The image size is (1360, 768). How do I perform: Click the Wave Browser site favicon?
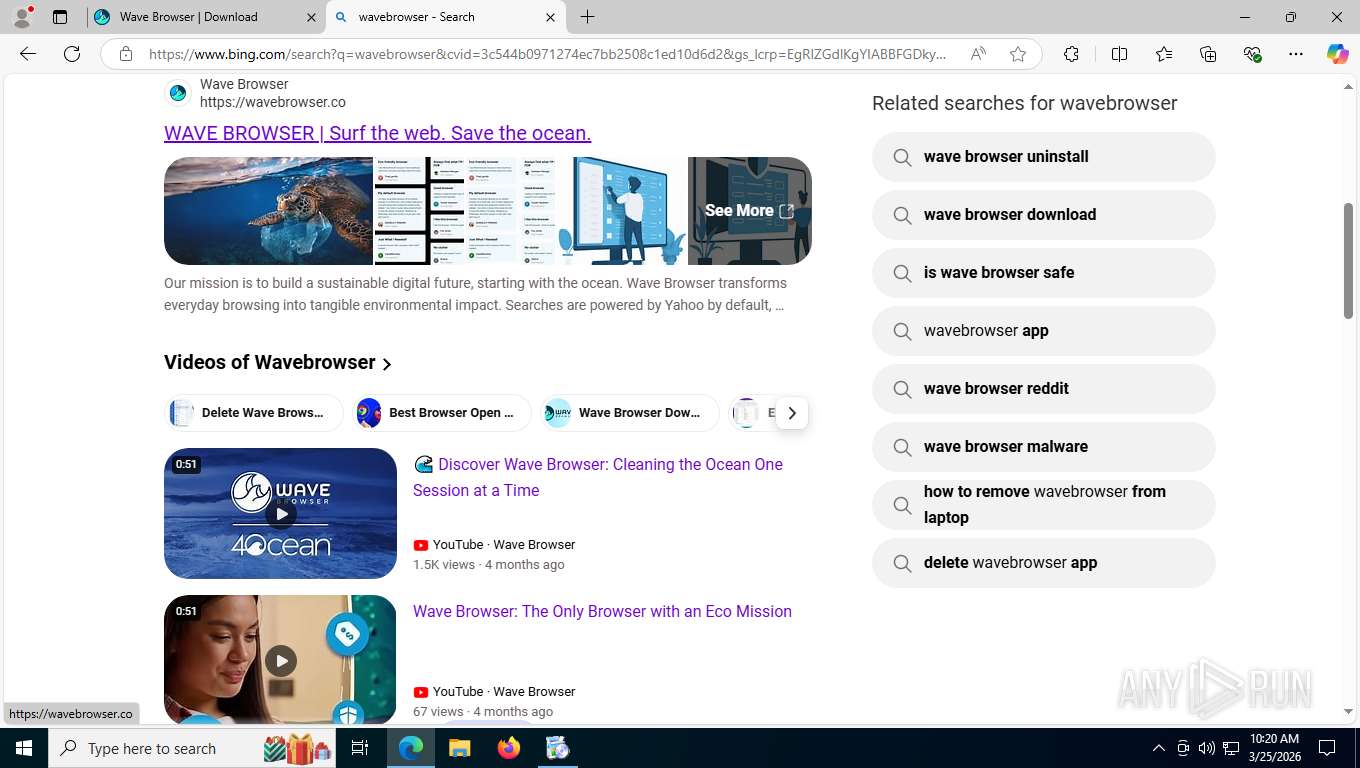[x=178, y=93]
